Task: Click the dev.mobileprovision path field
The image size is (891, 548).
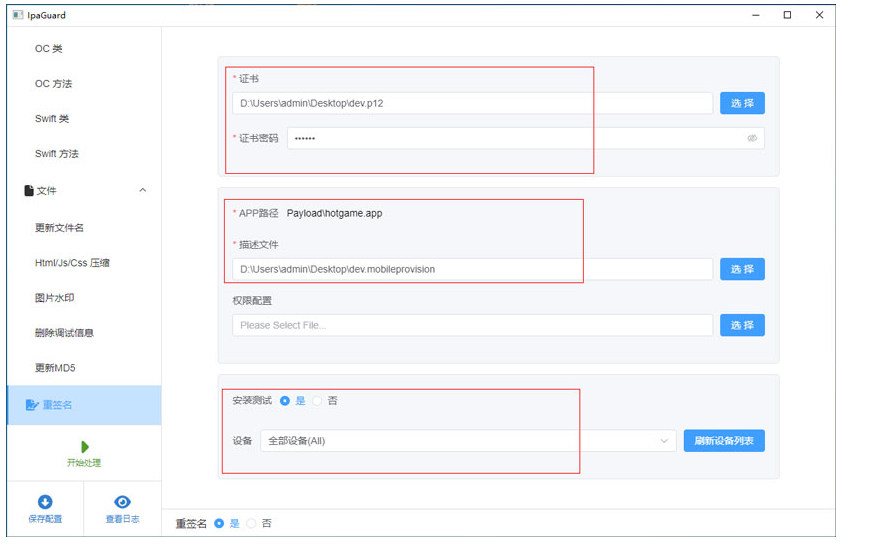Action: (472, 269)
